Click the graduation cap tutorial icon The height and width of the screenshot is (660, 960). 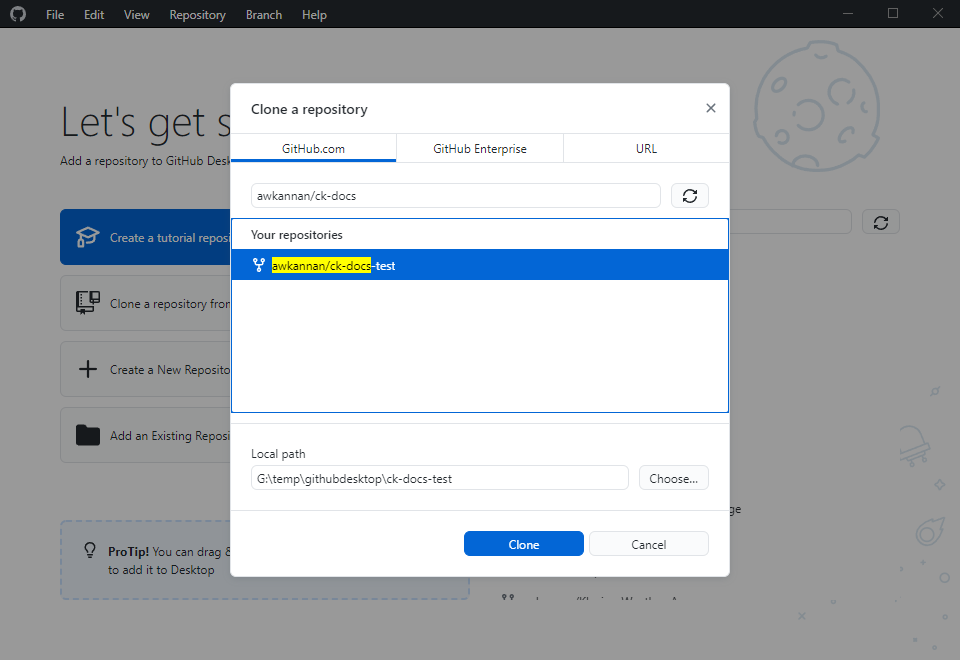88,237
